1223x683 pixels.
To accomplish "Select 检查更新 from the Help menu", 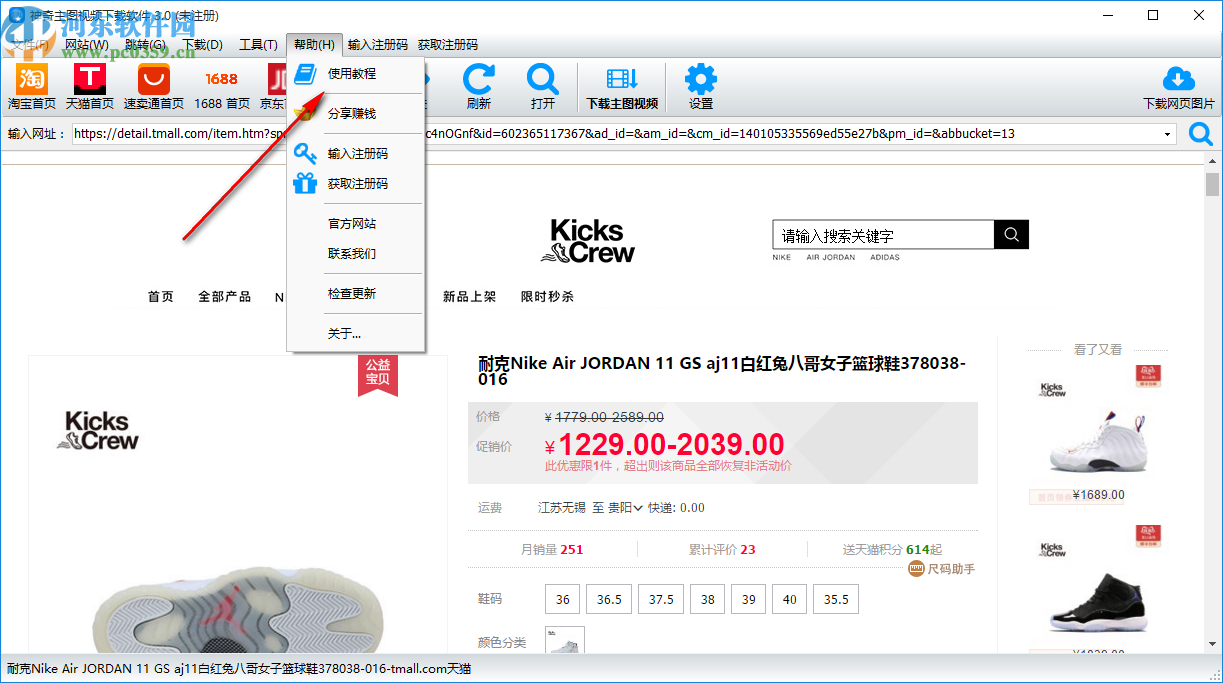I will (x=349, y=295).
